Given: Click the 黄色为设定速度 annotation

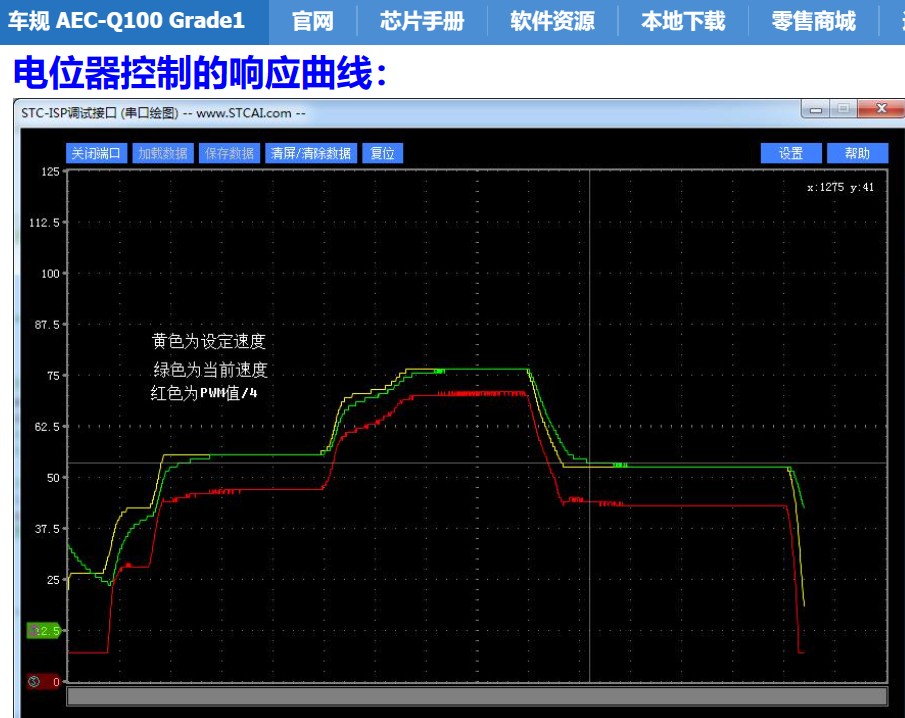Looking at the screenshot, I should tap(208, 341).
